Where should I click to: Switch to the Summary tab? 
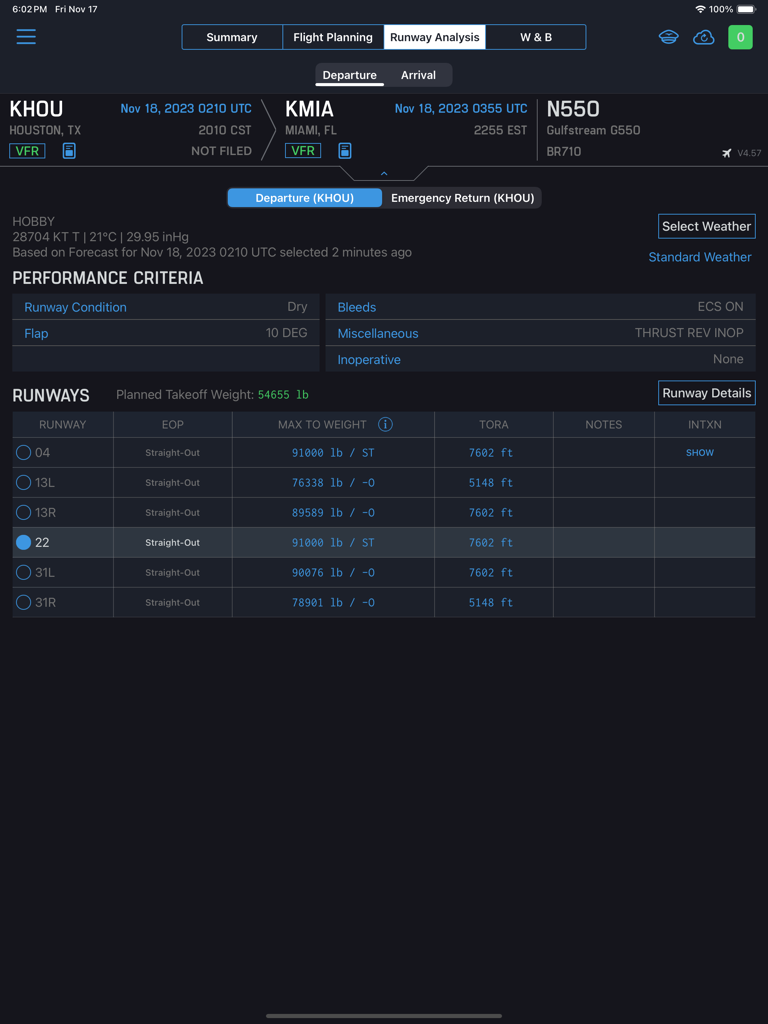point(232,37)
